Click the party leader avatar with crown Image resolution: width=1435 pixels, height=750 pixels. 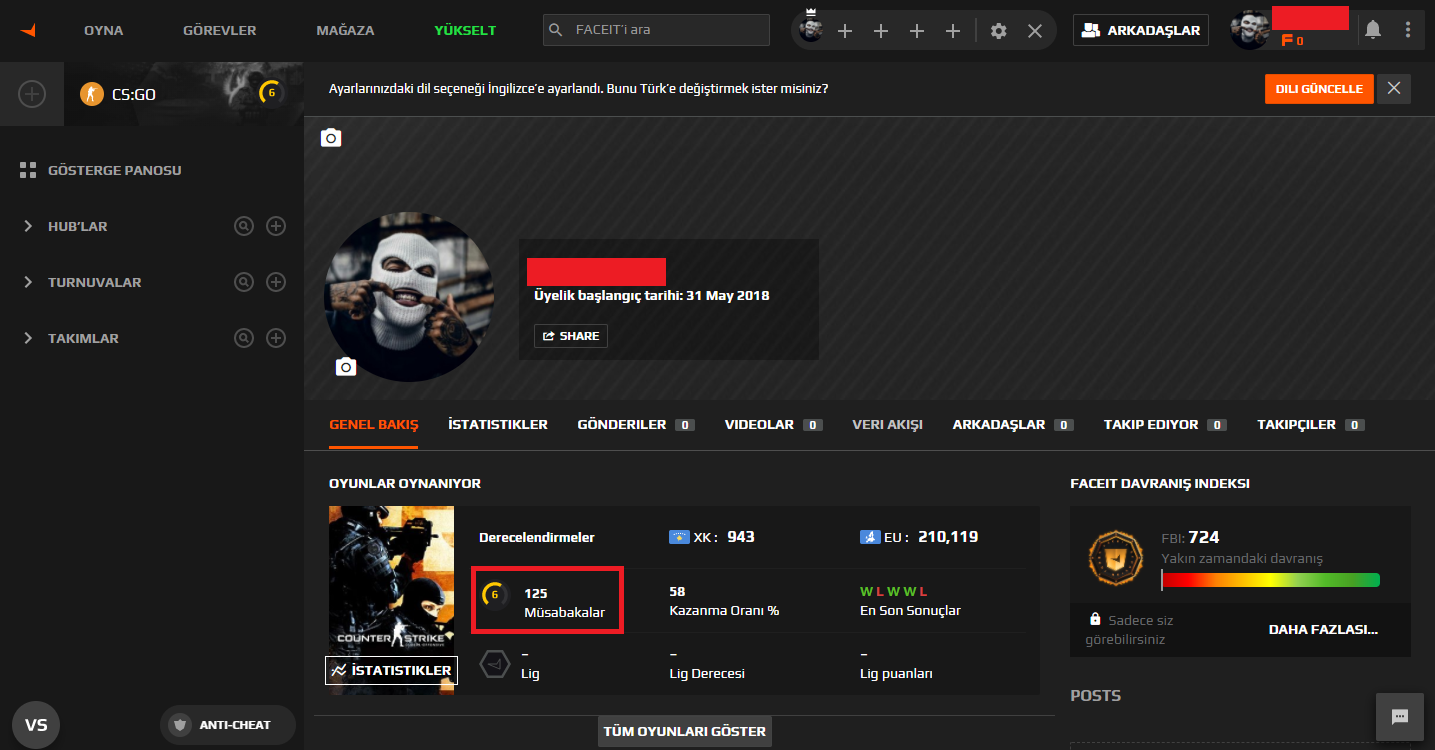[812, 30]
